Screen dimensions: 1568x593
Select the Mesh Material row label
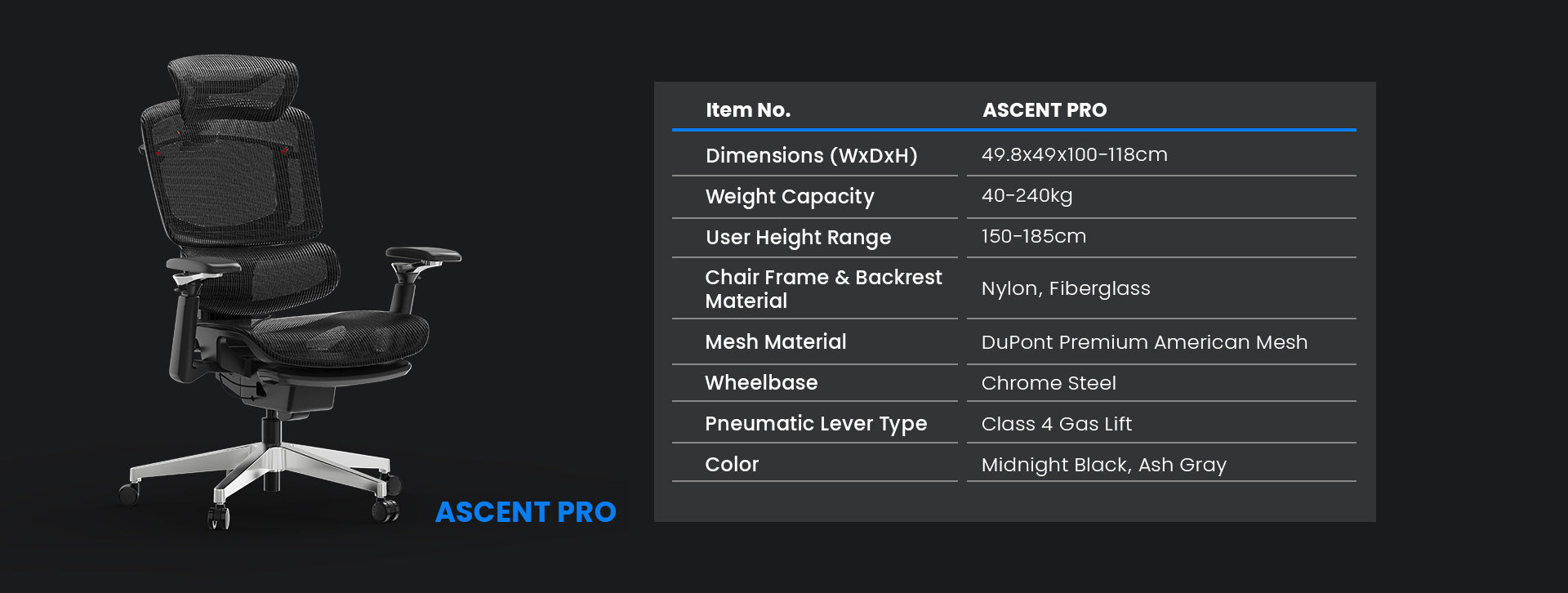tap(775, 341)
